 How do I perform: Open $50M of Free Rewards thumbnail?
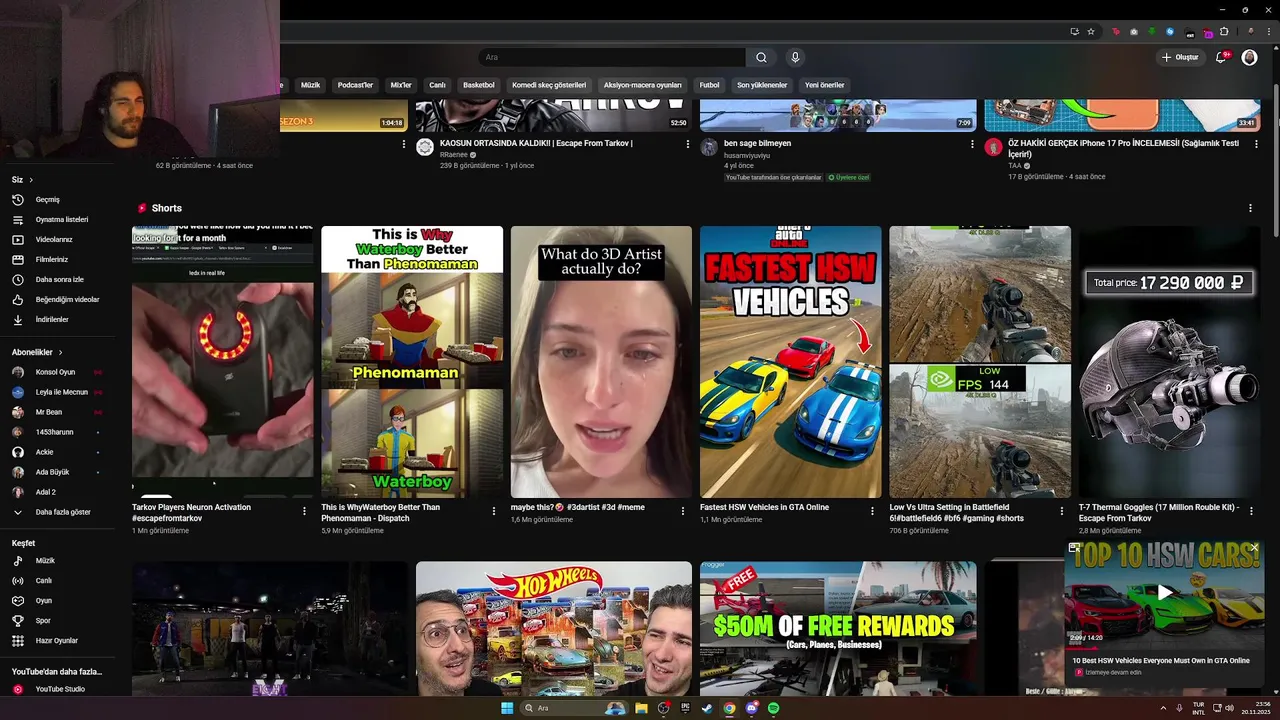click(838, 628)
